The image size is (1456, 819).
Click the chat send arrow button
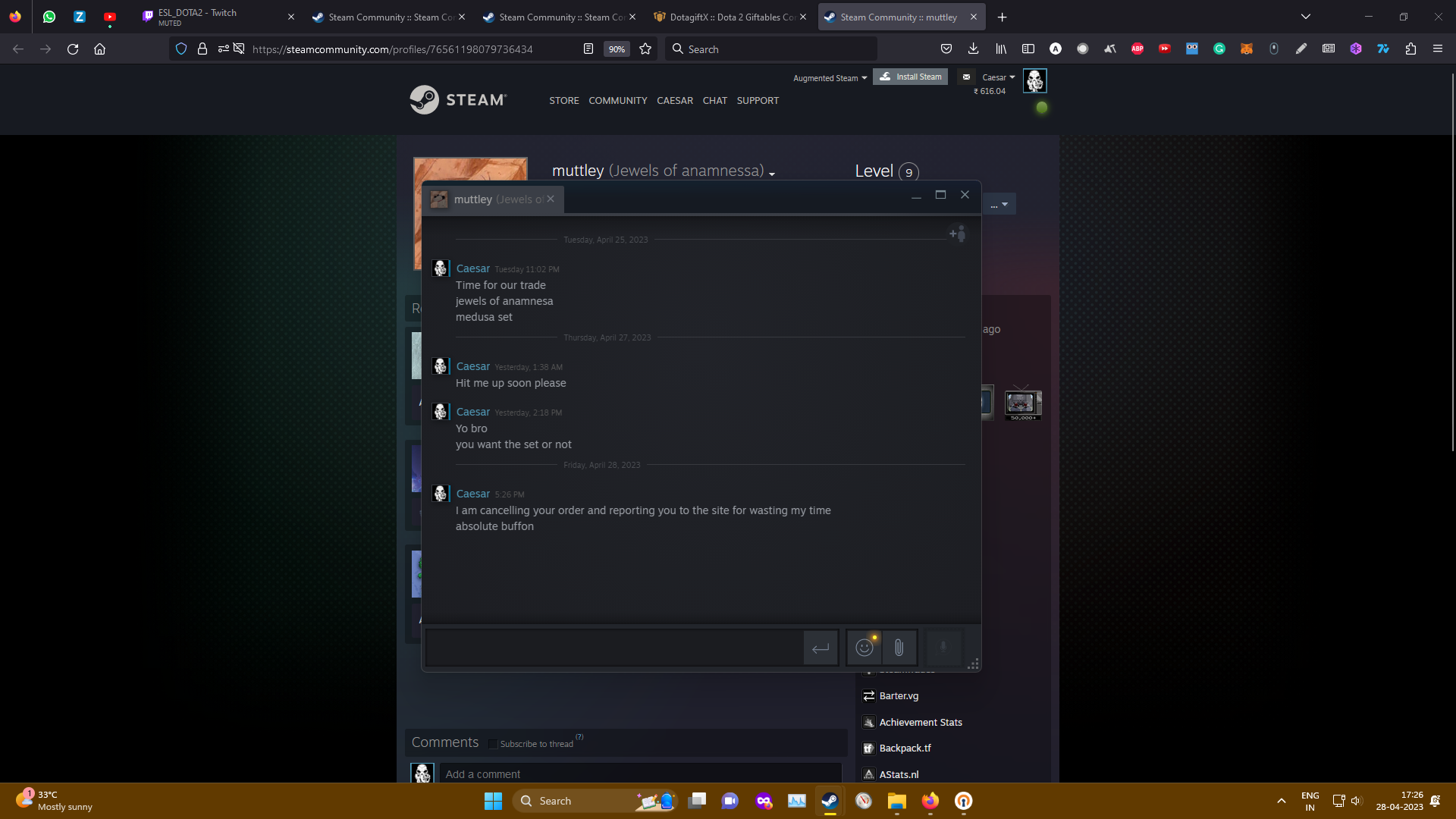coord(821,648)
